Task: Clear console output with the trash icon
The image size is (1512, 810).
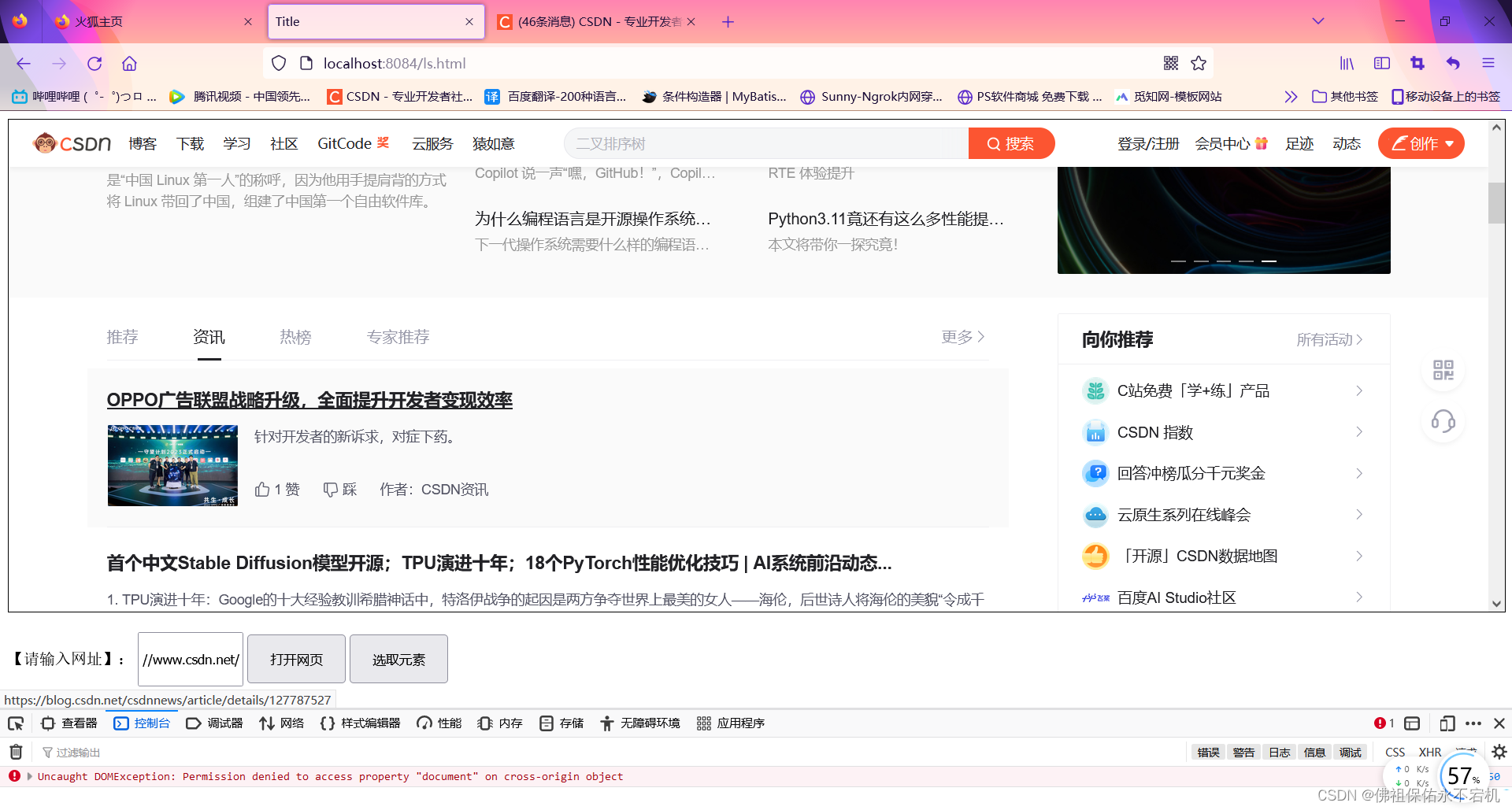Action: 16,752
